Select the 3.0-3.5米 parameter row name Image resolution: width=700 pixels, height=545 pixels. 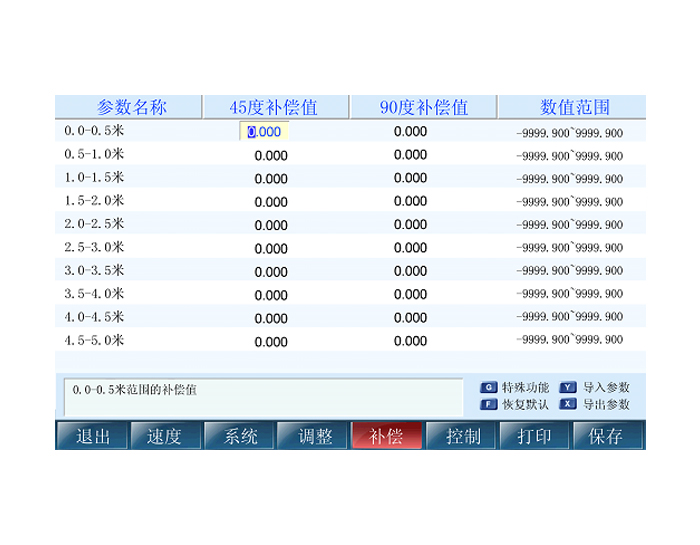[x=94, y=270]
